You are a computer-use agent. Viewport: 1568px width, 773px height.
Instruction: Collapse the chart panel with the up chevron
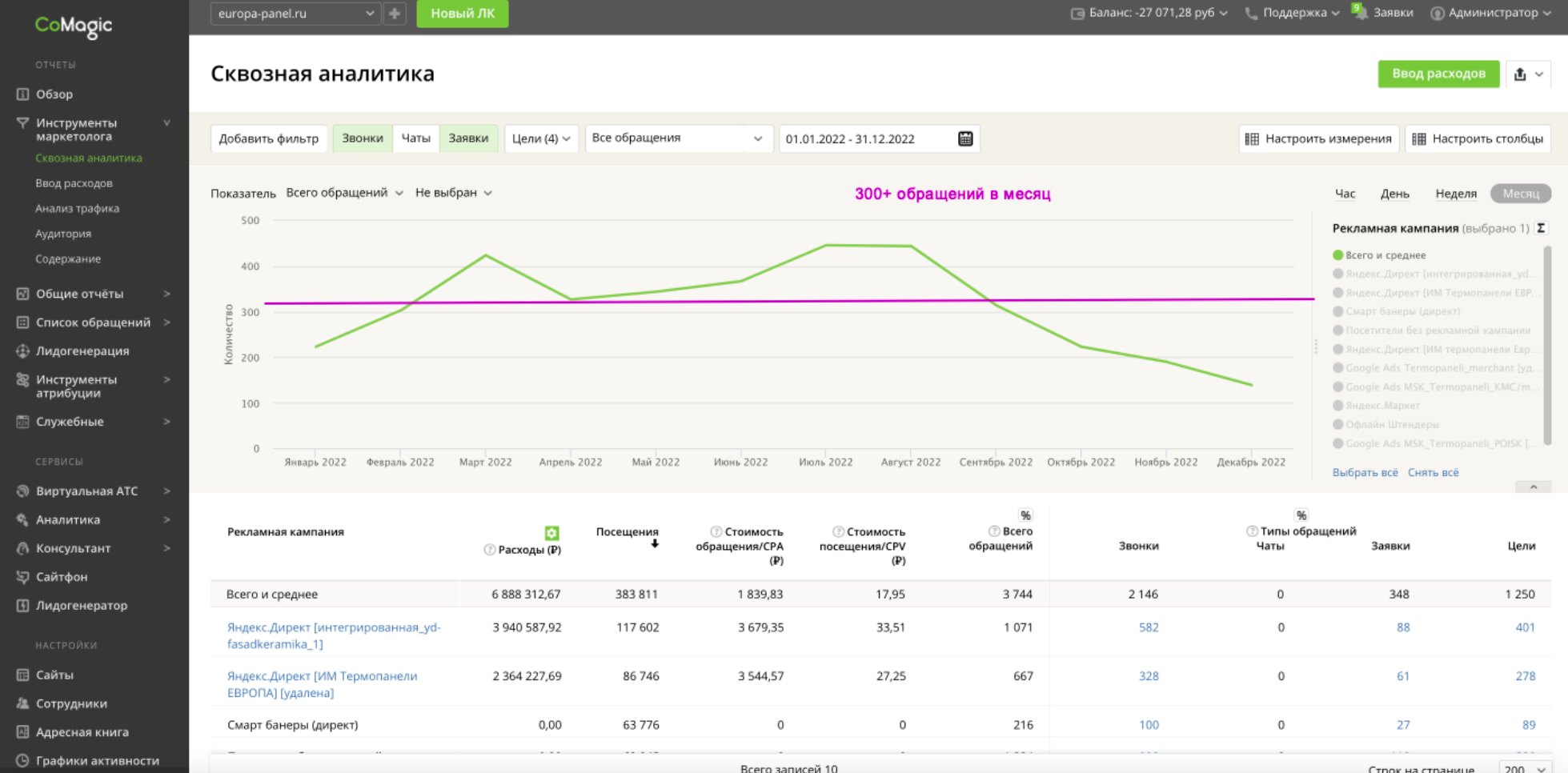click(1534, 487)
